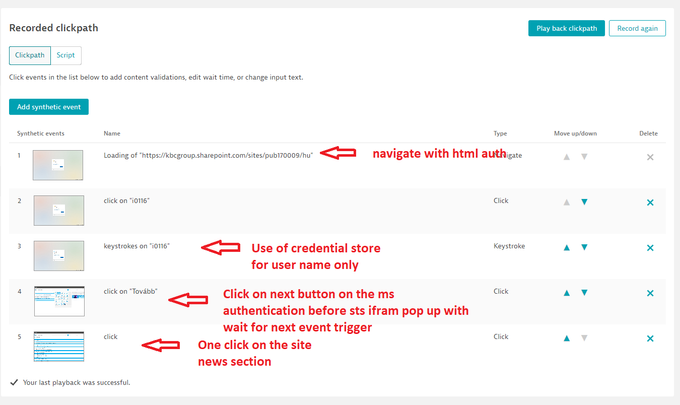Move event 2 down with arrow
This screenshot has height=405, width=680.
tap(584, 202)
